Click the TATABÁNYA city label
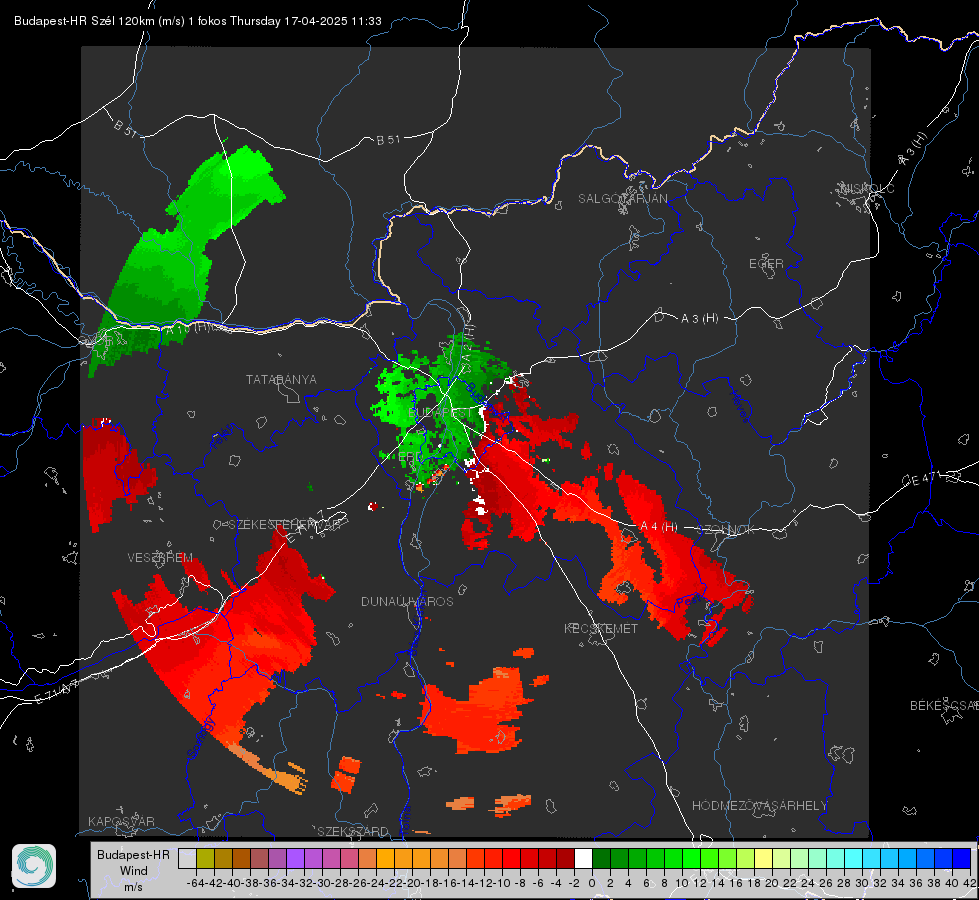The height and width of the screenshot is (900, 979). 281,379
